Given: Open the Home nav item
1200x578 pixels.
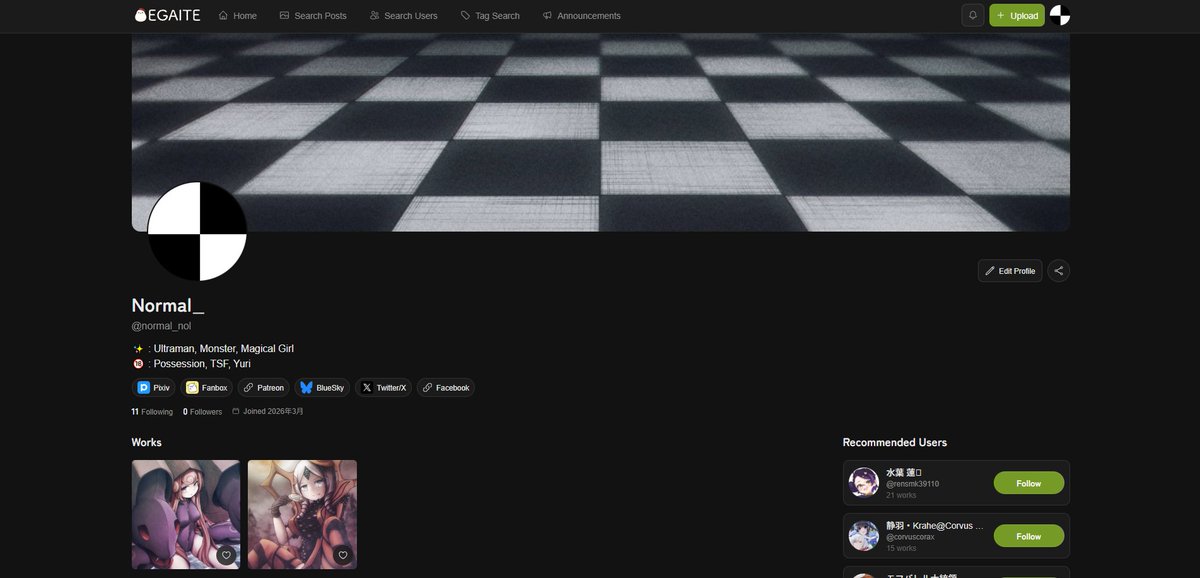Looking at the screenshot, I should pos(238,16).
